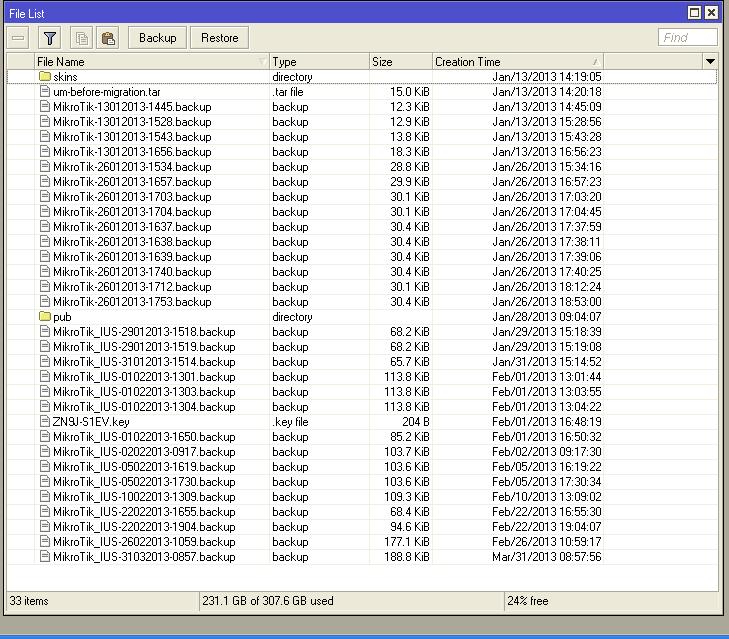The width and height of the screenshot is (729, 639).
Task: Click file icon of MikroTik-26012013-1657.backup
Action: pyautogui.click(x=45, y=181)
